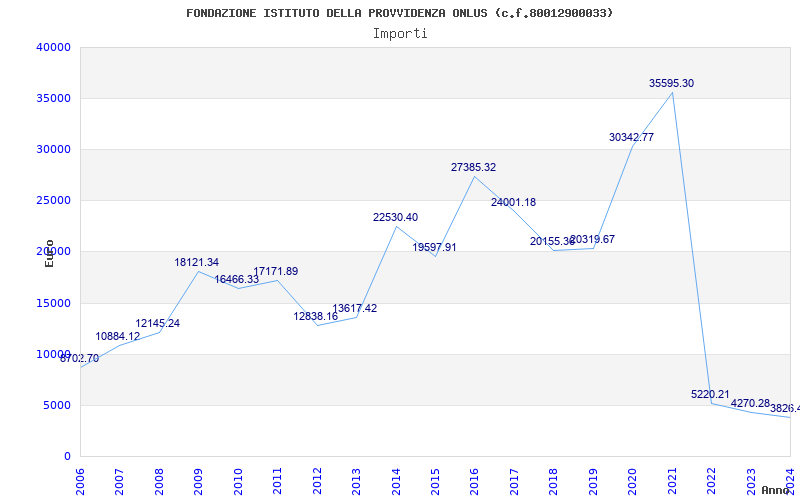Select the 2023 year axis label

click(751, 482)
